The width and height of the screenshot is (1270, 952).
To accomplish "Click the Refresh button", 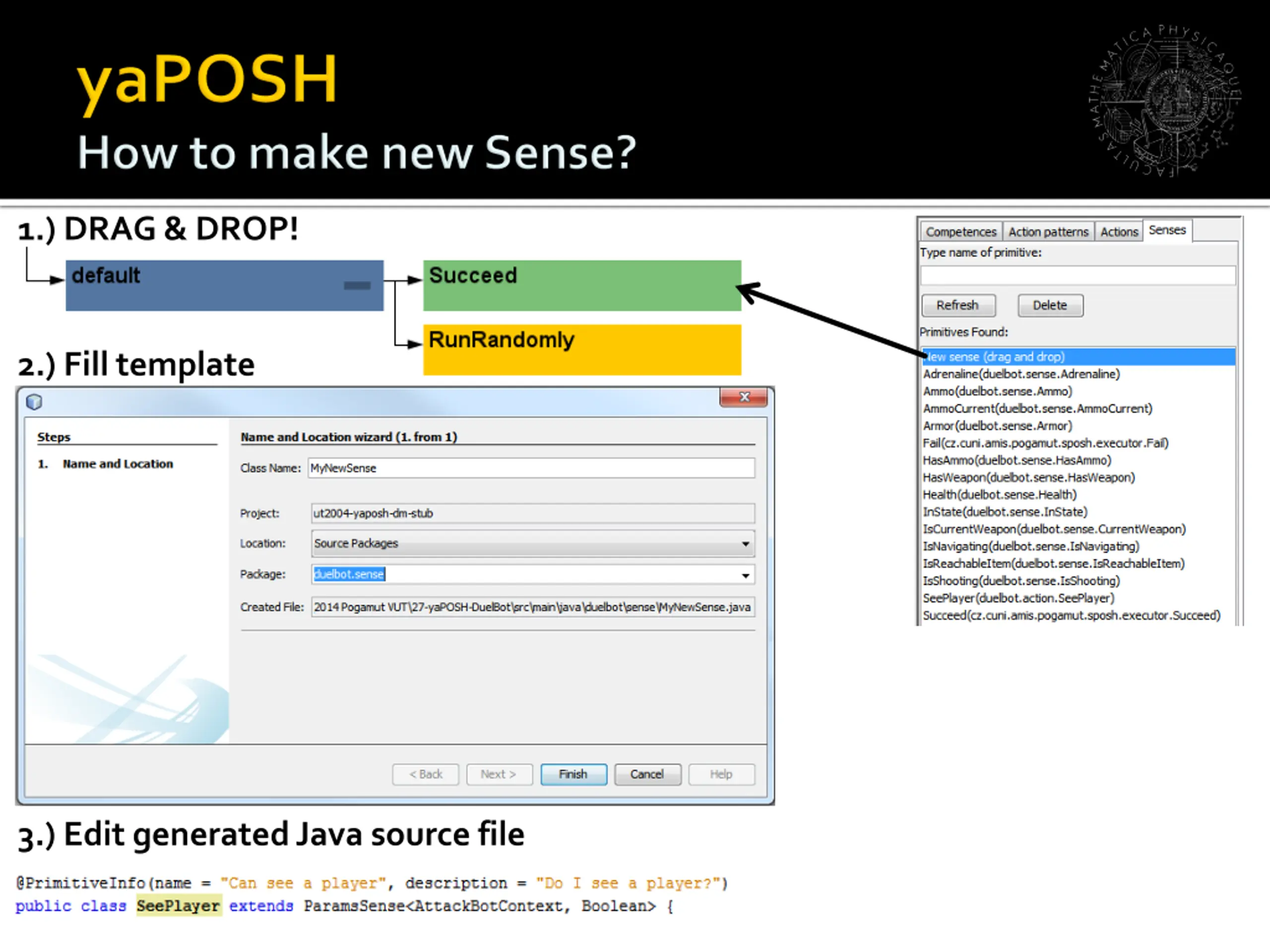I will coord(958,305).
